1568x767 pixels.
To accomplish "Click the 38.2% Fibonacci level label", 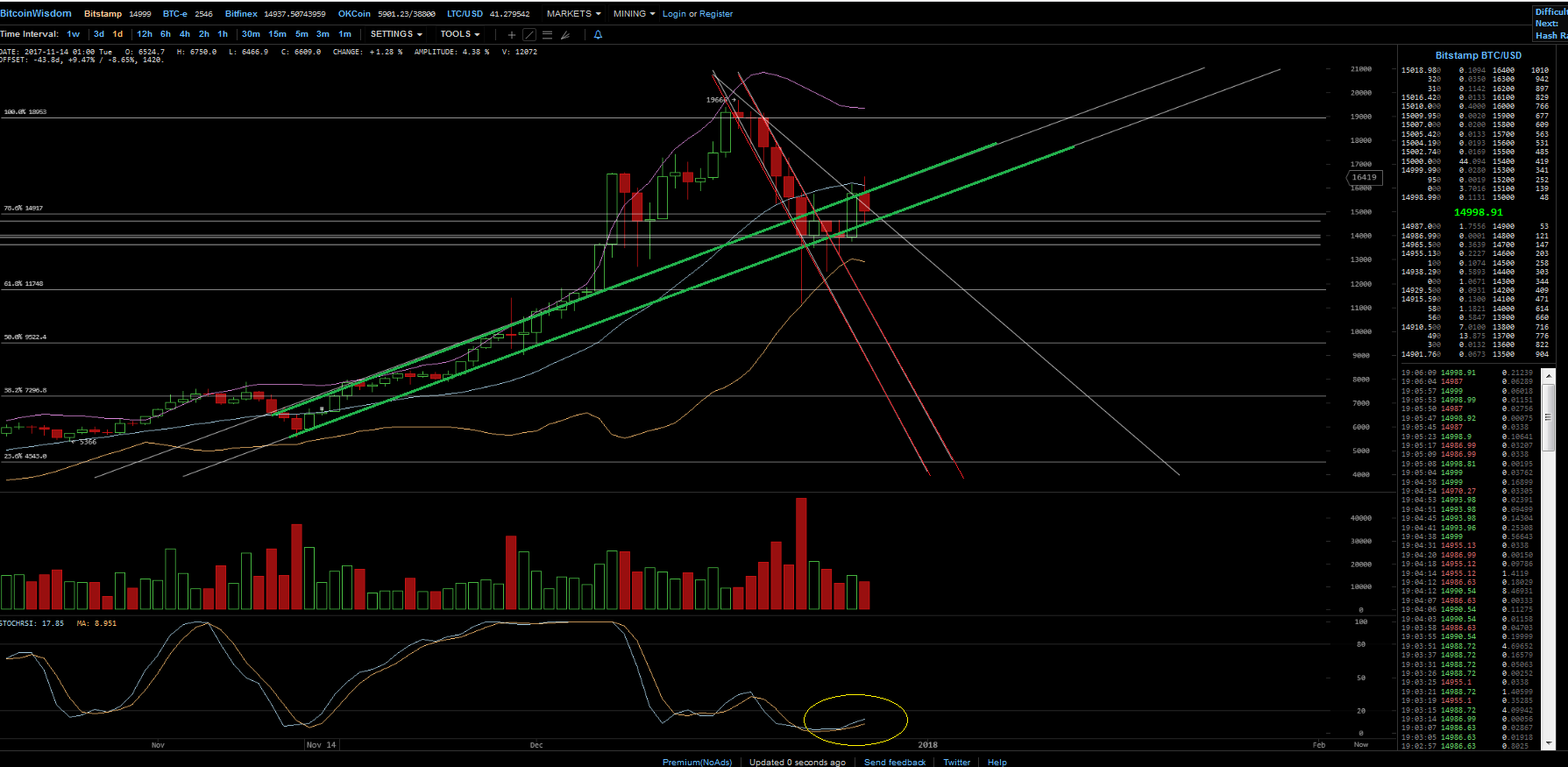I will pos(25,390).
